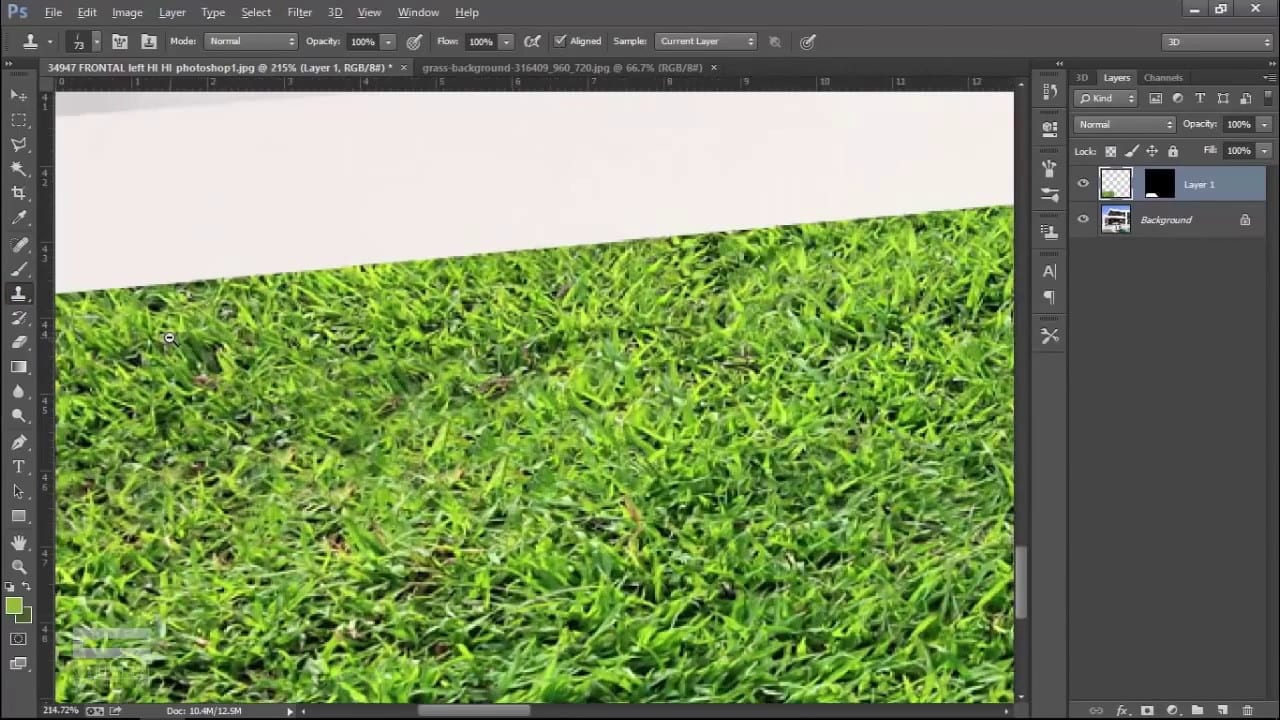Select the Crop tool

click(x=19, y=193)
